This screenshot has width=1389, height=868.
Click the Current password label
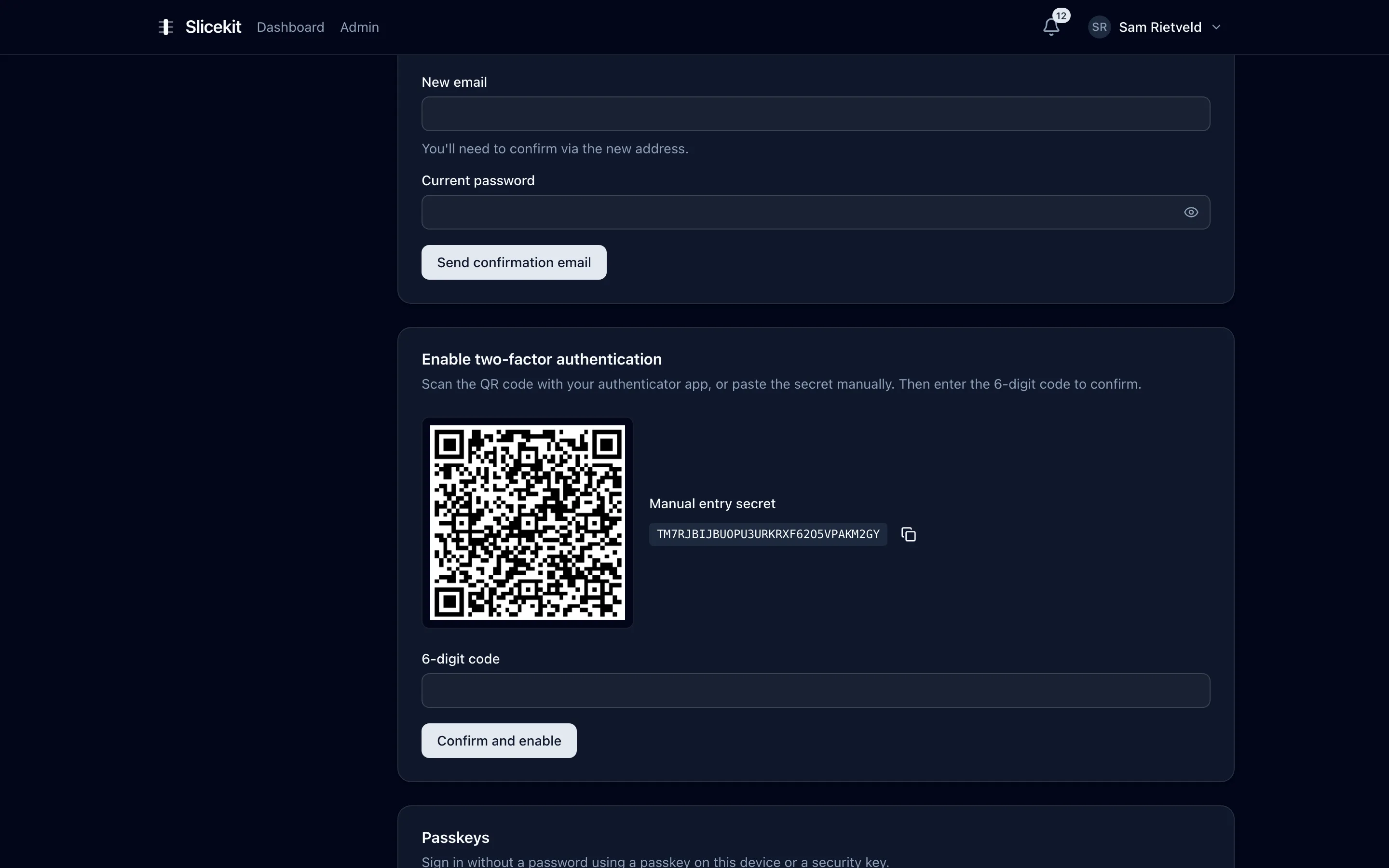coord(478,181)
